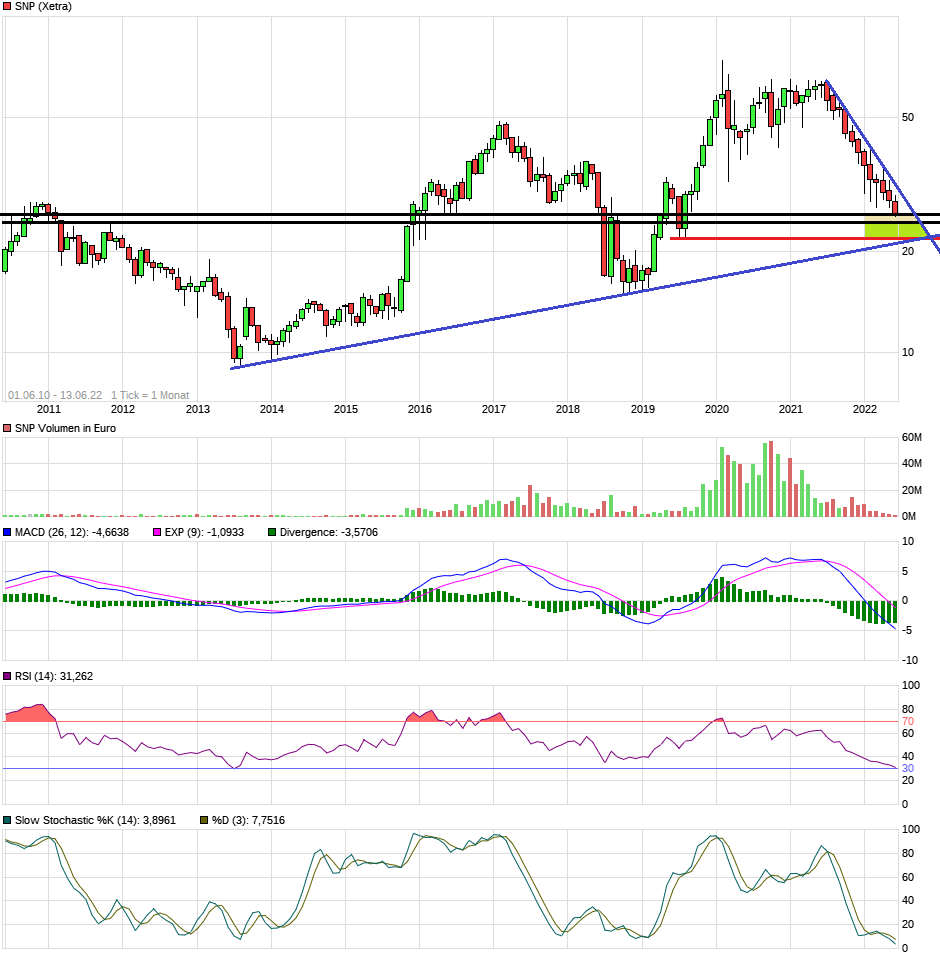Click the red SNP (Xetra) legend square
This screenshot has width=940, height=958.
[x=7, y=6]
